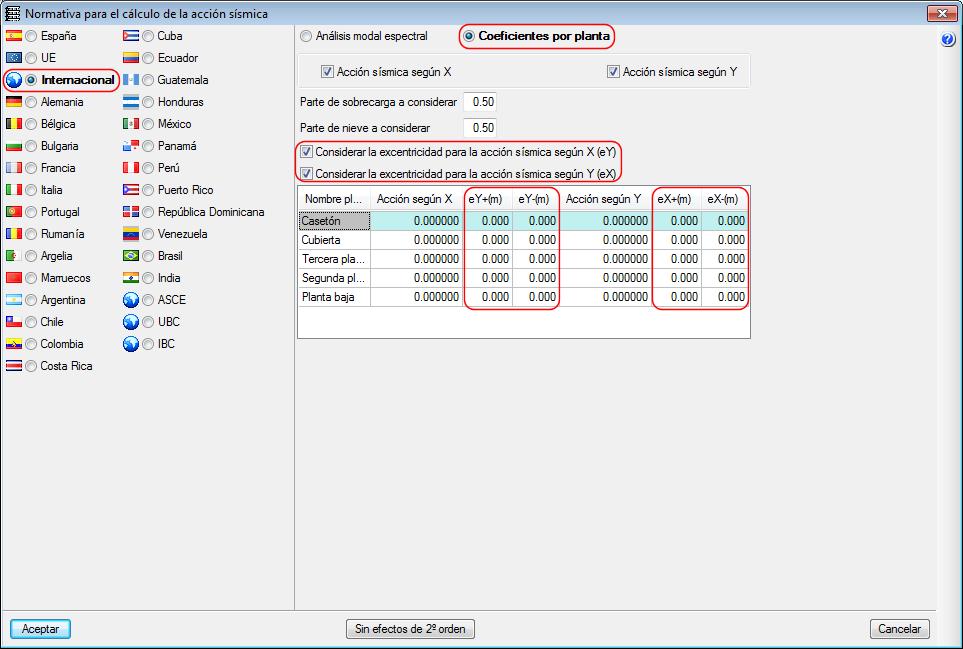963x649 pixels.
Task: Select Coeficientes por planta radio button
Action: [x=469, y=36]
